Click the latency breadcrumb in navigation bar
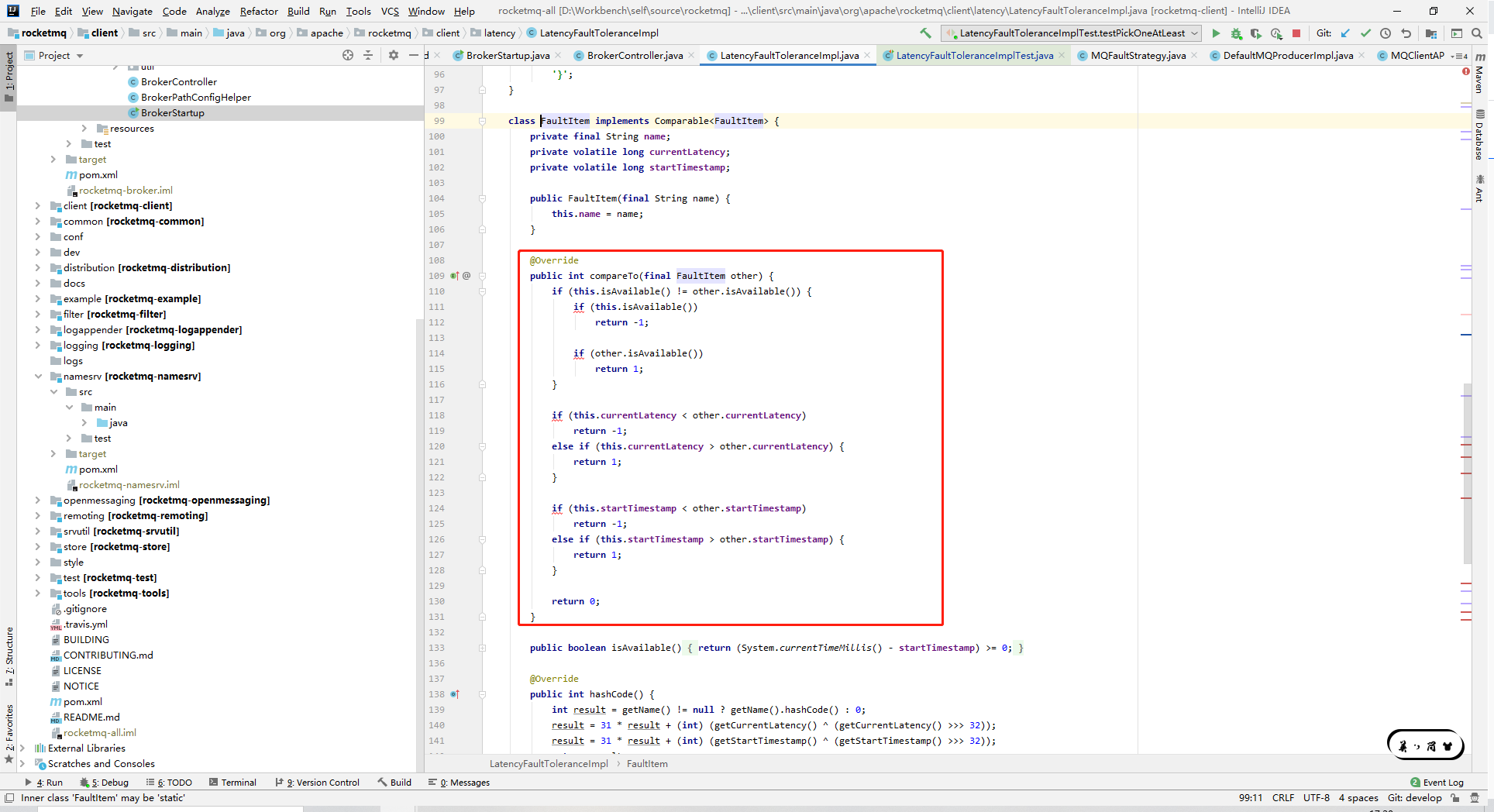The height and width of the screenshot is (812, 1494). [x=499, y=33]
